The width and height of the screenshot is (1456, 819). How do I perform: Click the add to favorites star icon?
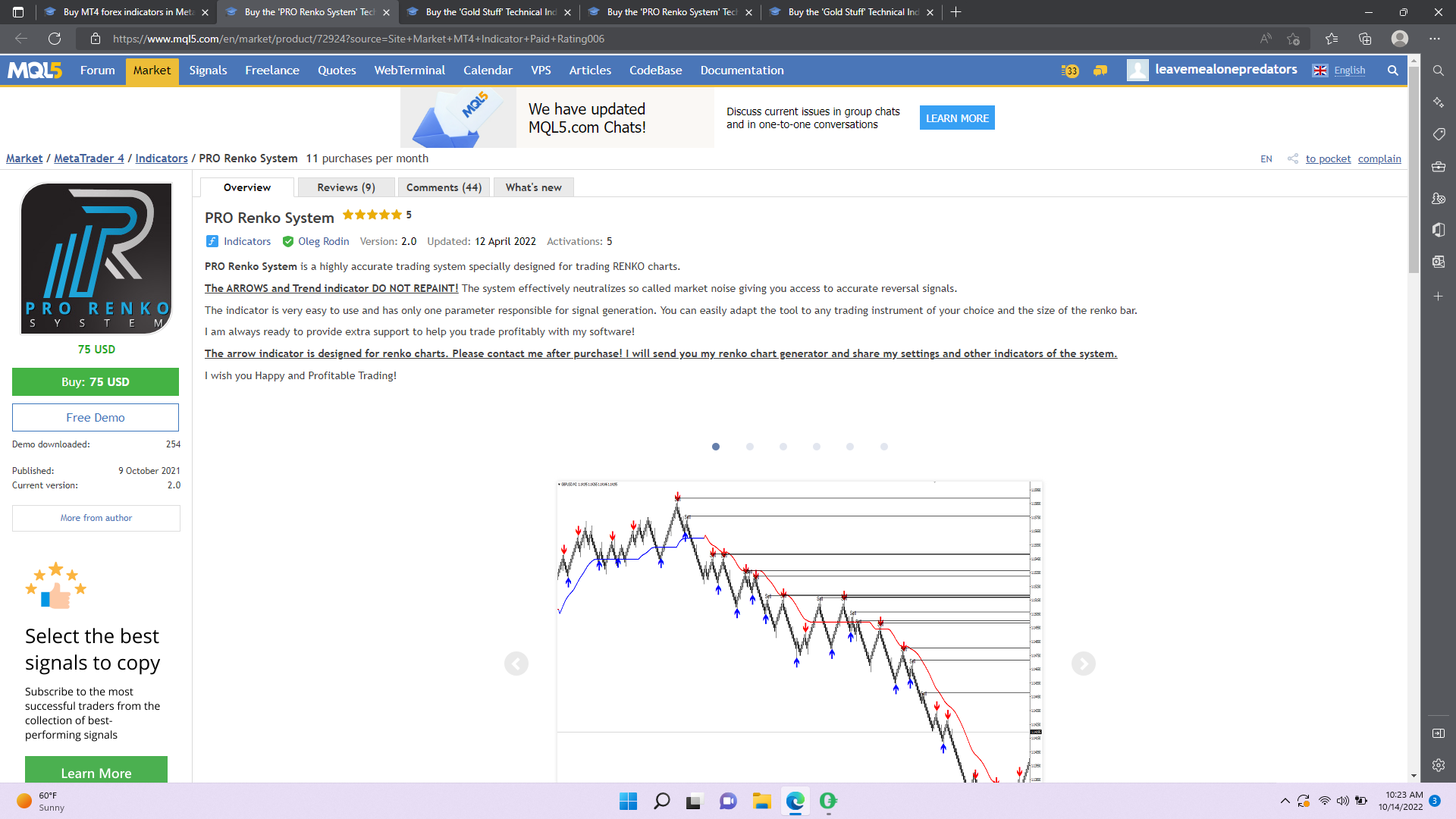click(x=1294, y=39)
